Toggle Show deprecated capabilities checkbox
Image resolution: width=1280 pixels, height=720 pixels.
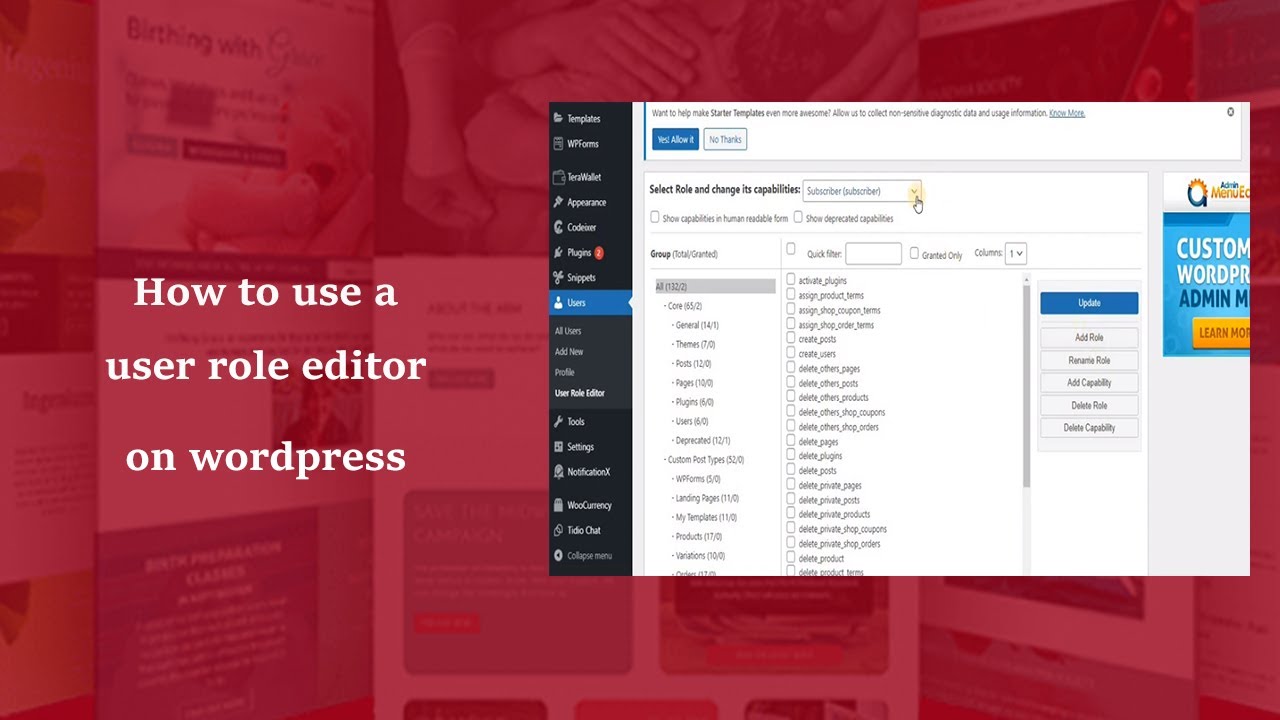click(x=798, y=217)
